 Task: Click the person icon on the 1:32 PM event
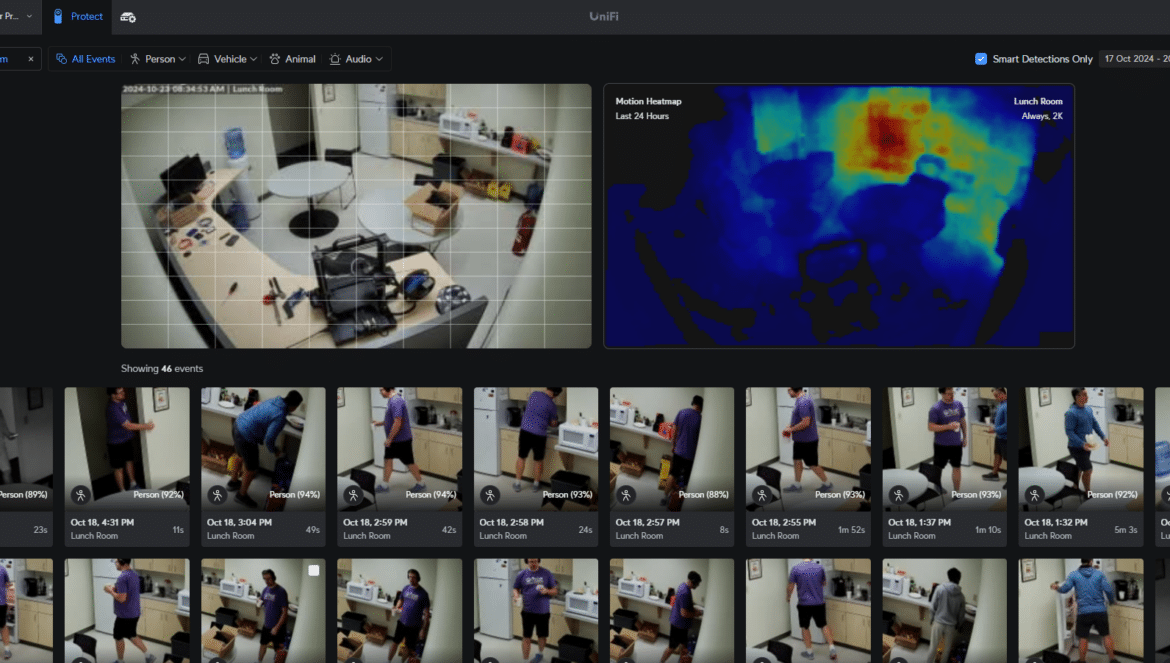pyautogui.click(x=1034, y=494)
